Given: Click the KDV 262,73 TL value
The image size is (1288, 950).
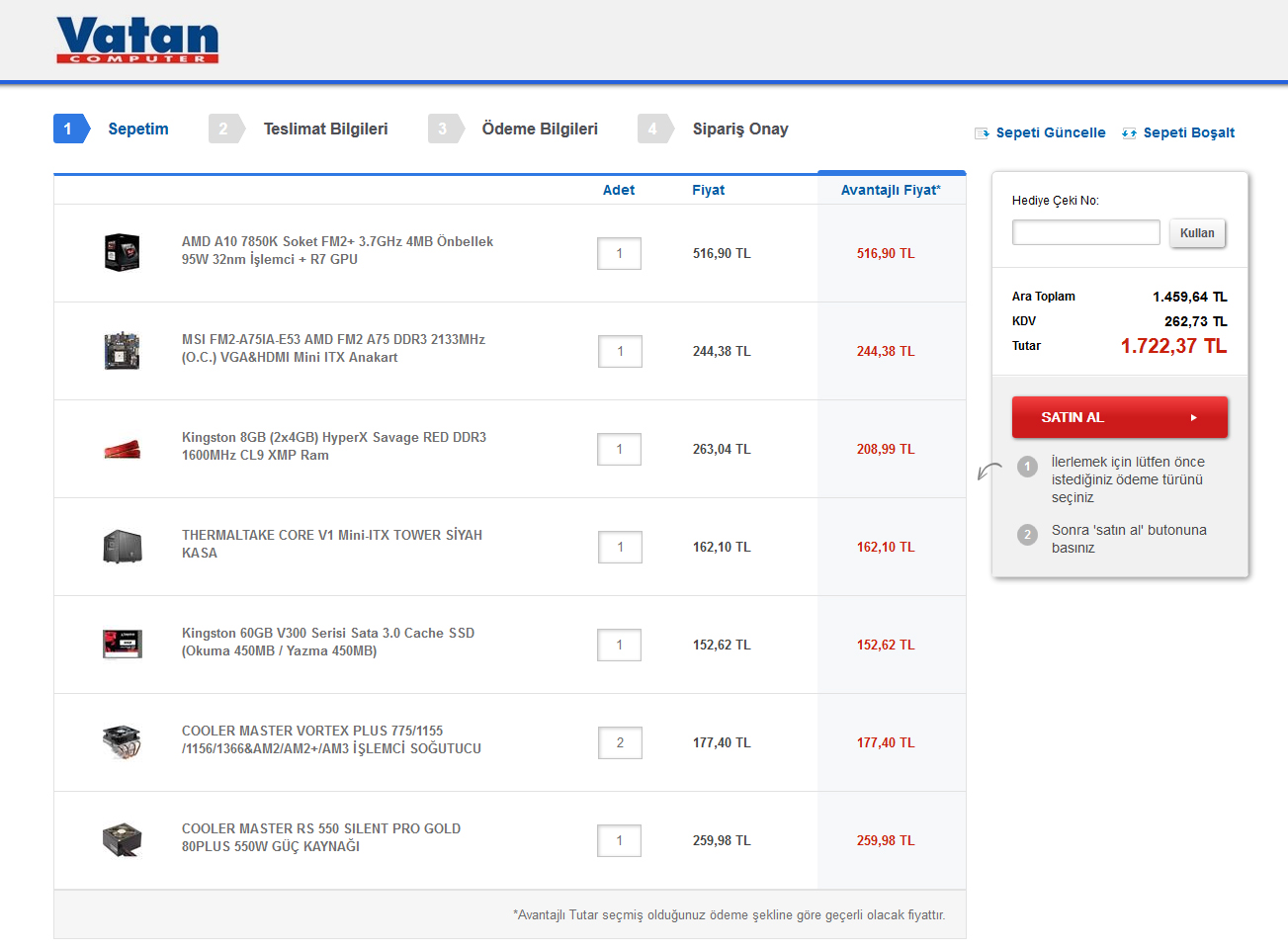Looking at the screenshot, I should pos(1196,321).
